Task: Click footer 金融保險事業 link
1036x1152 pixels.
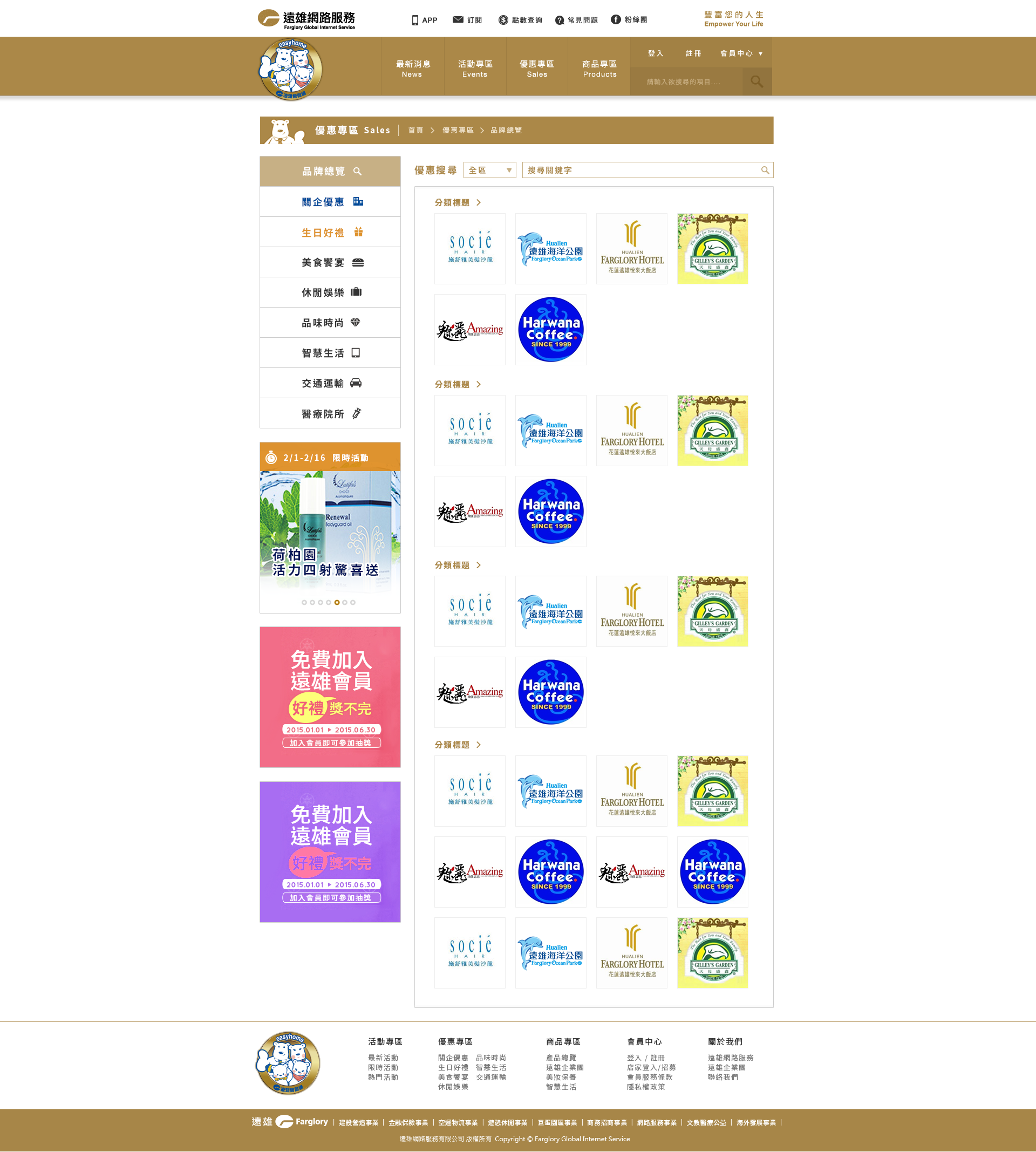Action: coord(408,1123)
